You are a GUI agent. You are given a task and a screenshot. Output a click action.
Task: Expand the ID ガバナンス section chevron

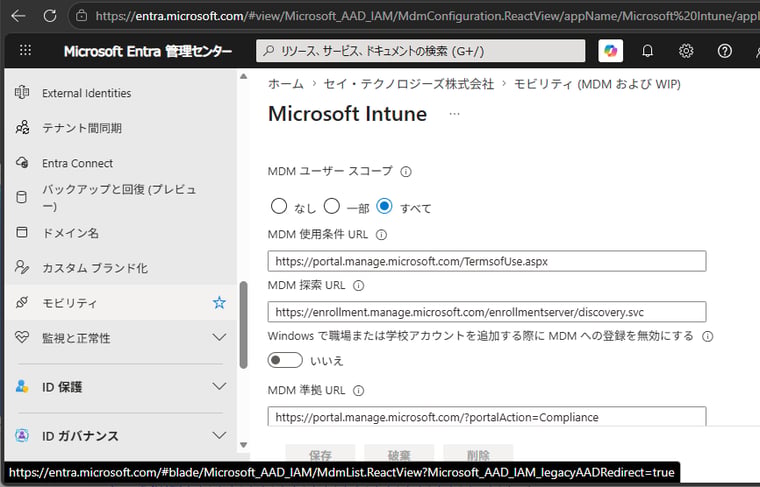[x=219, y=435]
